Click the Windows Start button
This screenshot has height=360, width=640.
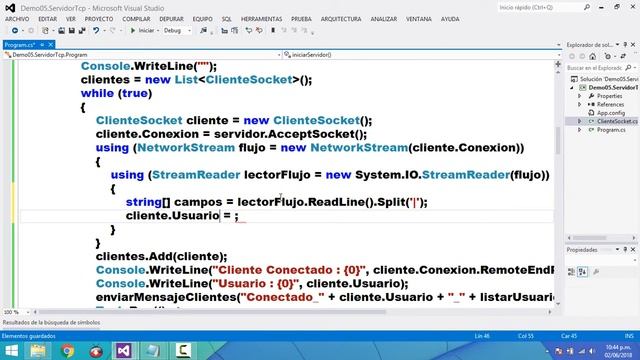point(11,351)
